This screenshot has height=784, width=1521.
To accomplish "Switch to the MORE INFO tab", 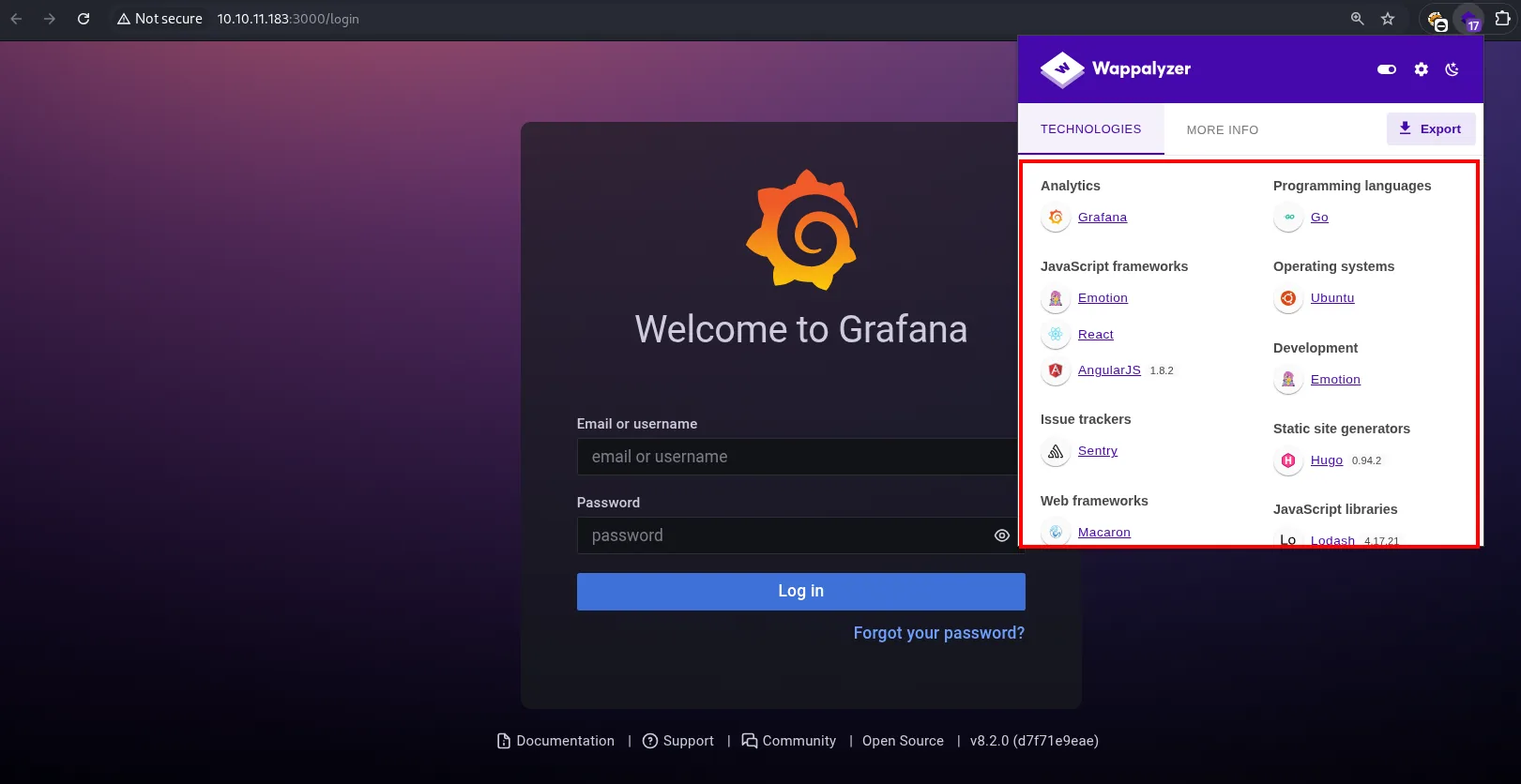I will tap(1223, 130).
